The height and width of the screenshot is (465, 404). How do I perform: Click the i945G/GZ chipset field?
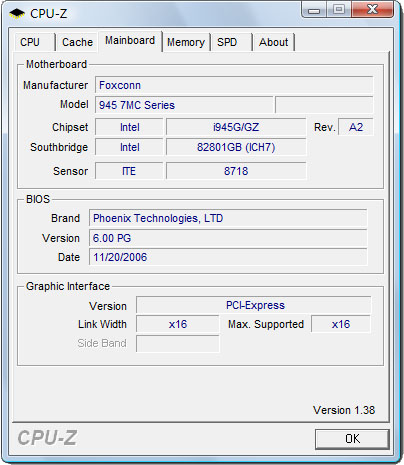[236, 127]
